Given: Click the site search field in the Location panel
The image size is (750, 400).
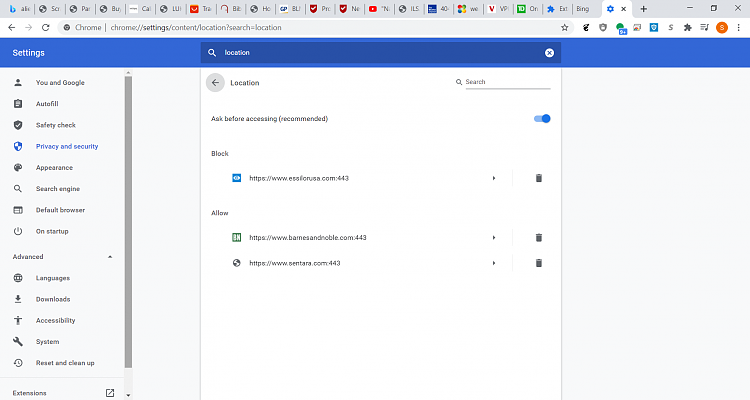Looking at the screenshot, I should pos(507,82).
